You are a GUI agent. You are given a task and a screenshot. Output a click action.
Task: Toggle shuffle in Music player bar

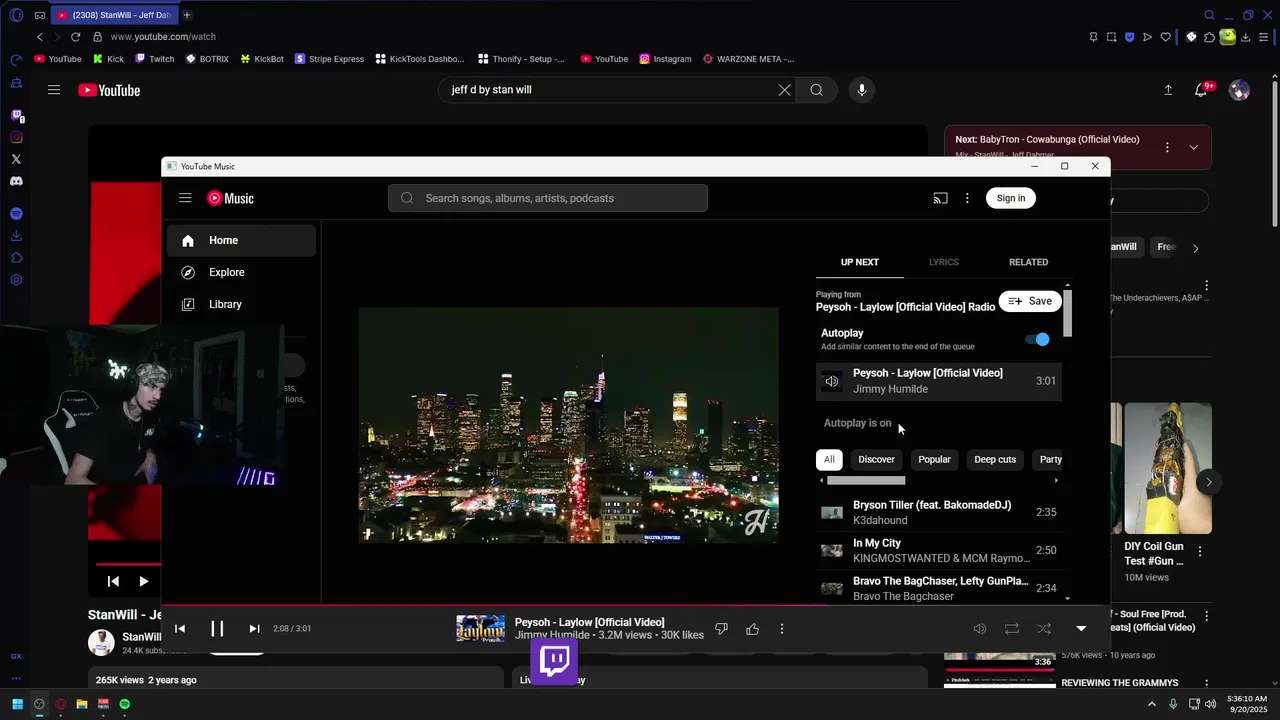coord(1044,629)
